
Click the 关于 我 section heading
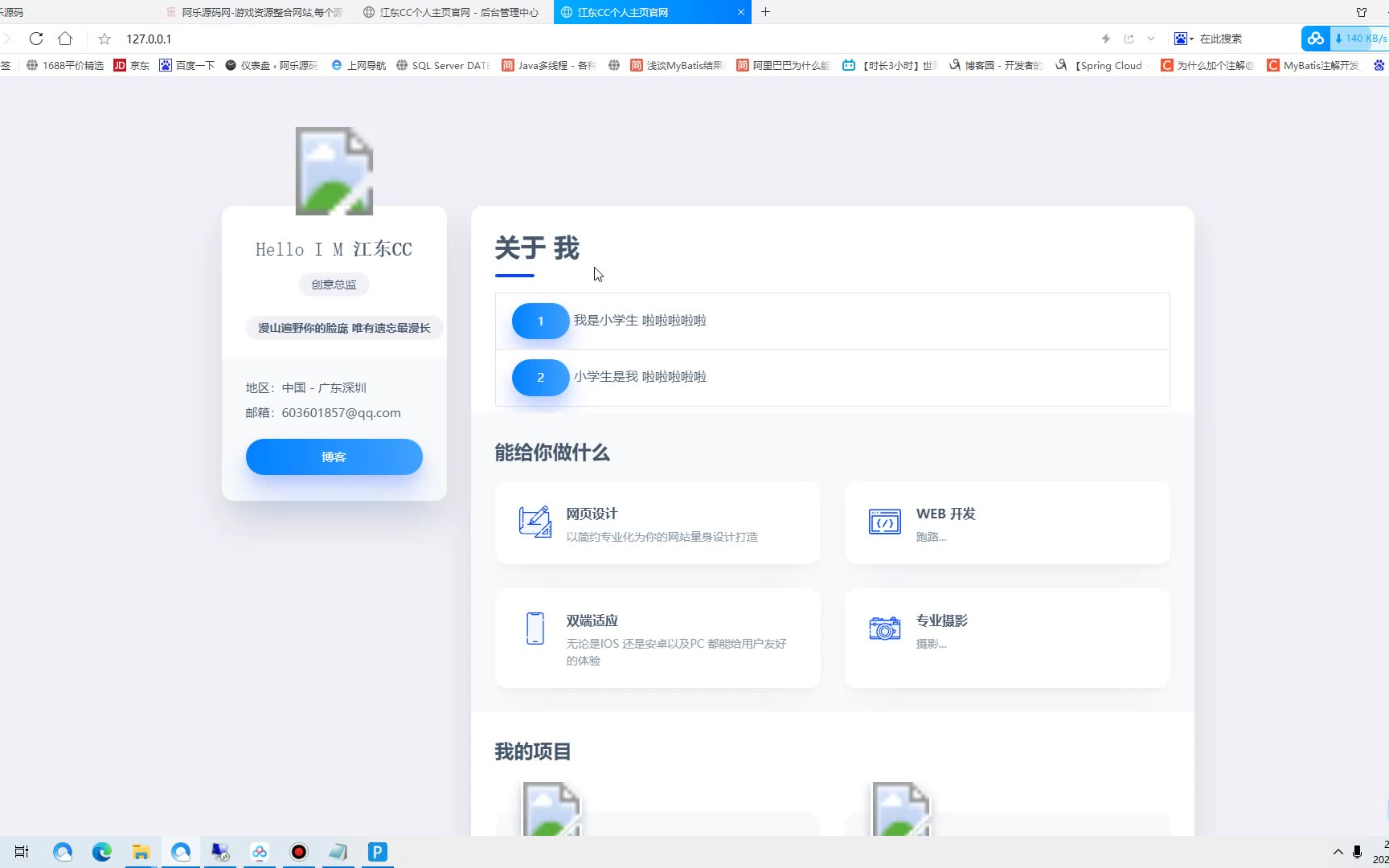pyautogui.click(x=537, y=248)
